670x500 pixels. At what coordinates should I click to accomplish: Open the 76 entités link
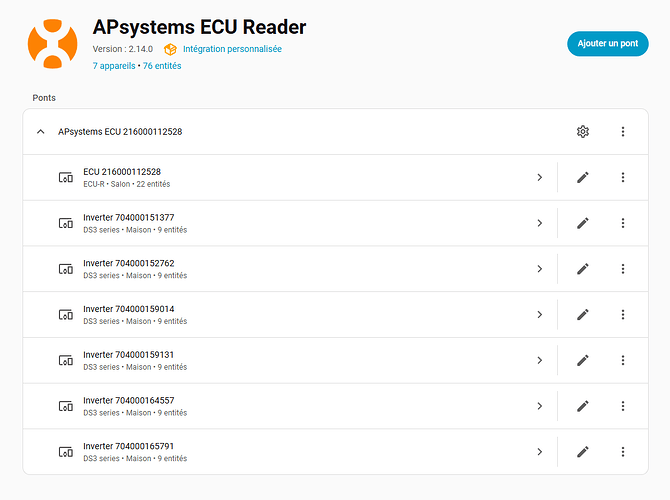click(x=162, y=66)
